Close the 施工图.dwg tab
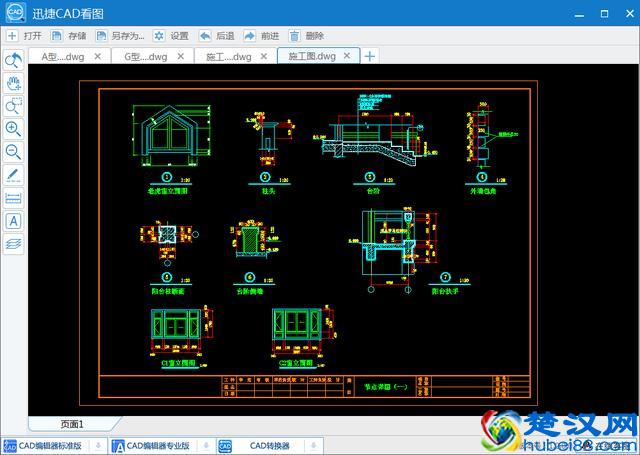Viewport: 640px width, 455px height. coord(349,56)
